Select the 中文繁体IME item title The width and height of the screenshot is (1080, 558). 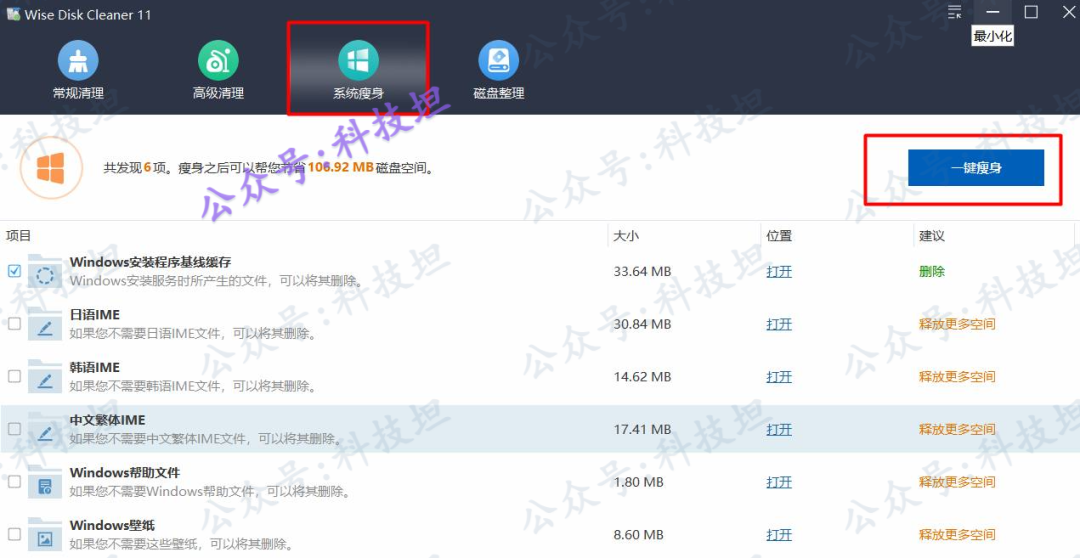107,420
